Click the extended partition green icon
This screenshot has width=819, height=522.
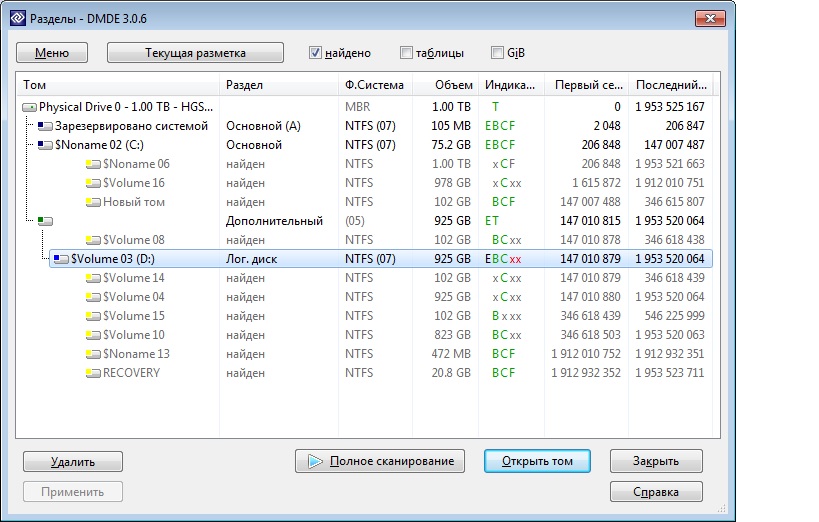click(x=45, y=221)
